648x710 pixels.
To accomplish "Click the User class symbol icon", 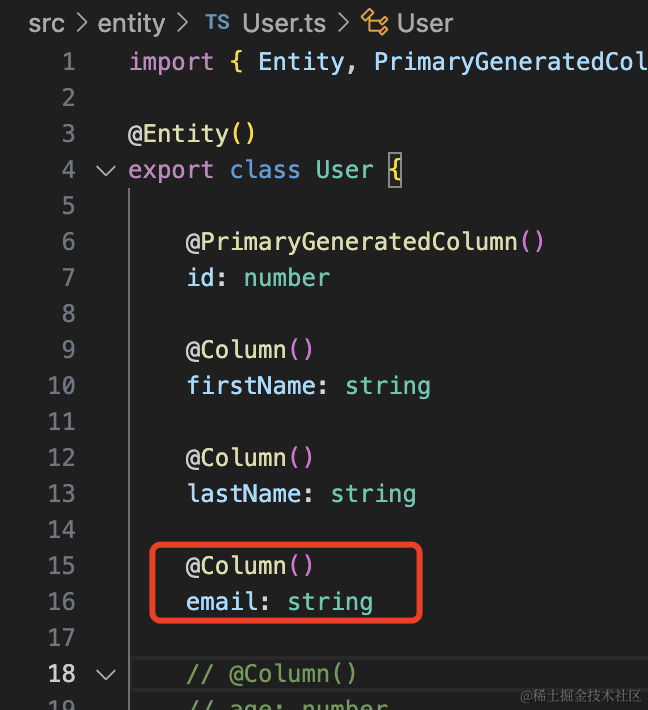I will point(375,23).
